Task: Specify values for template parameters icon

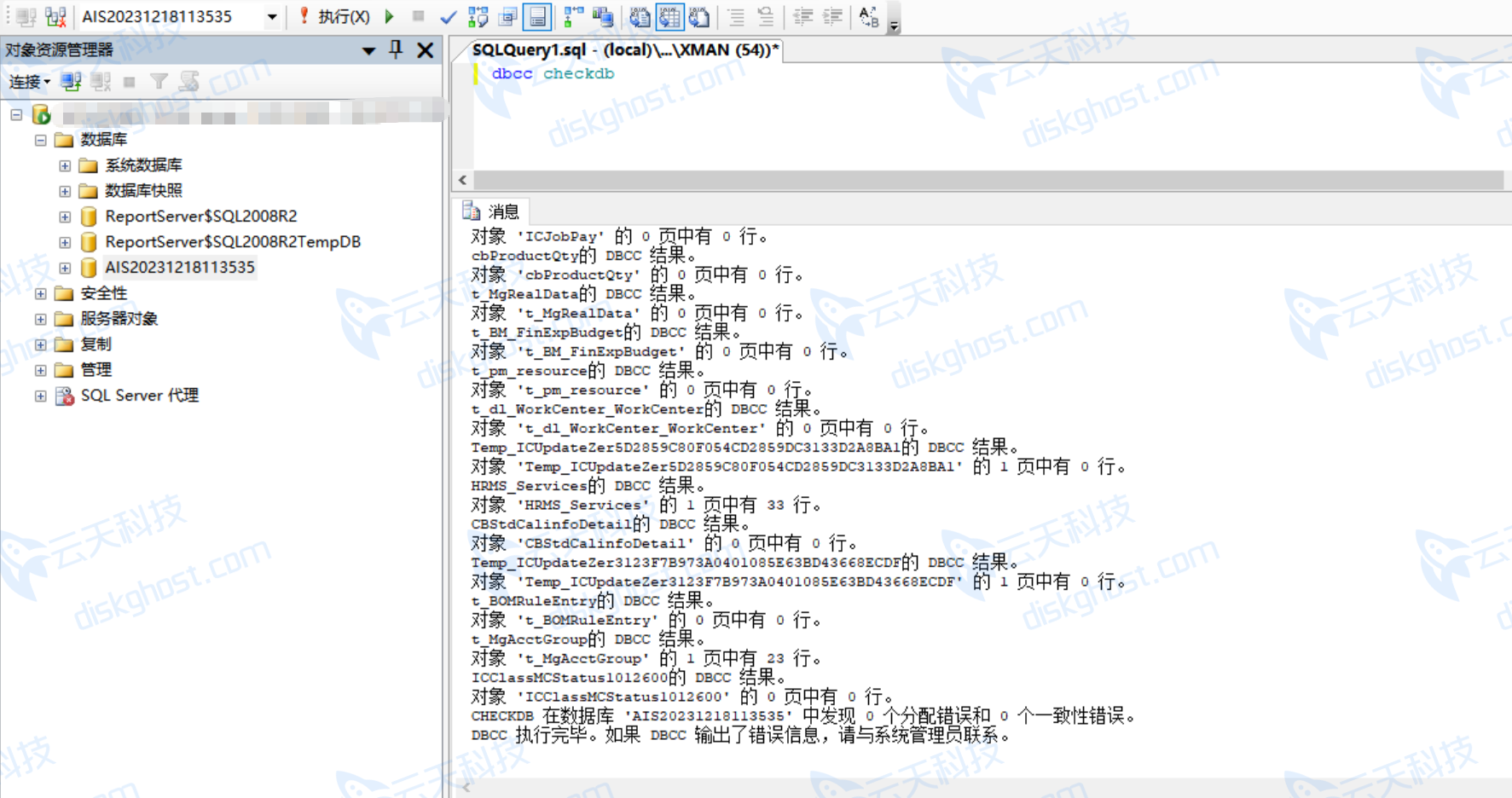Action: click(x=869, y=16)
